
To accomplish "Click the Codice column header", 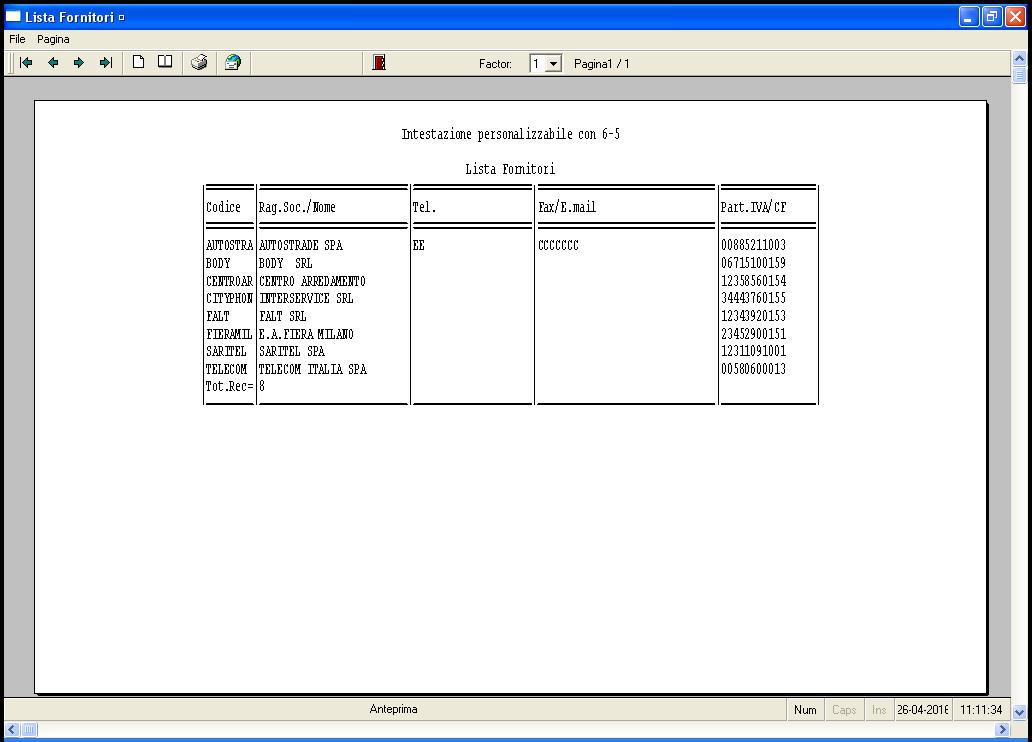I will (x=223, y=207).
